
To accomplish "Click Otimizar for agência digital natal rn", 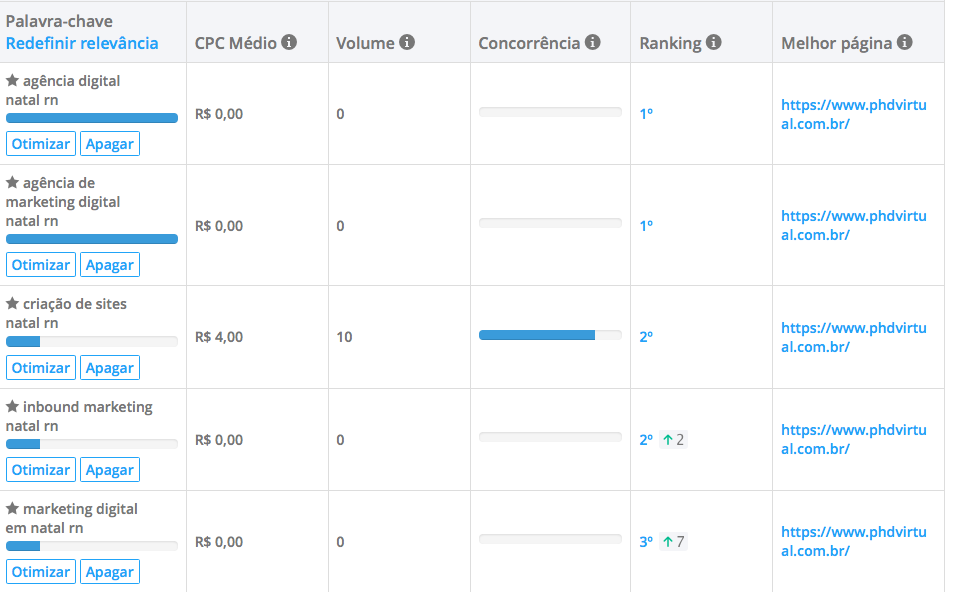I will (41, 144).
